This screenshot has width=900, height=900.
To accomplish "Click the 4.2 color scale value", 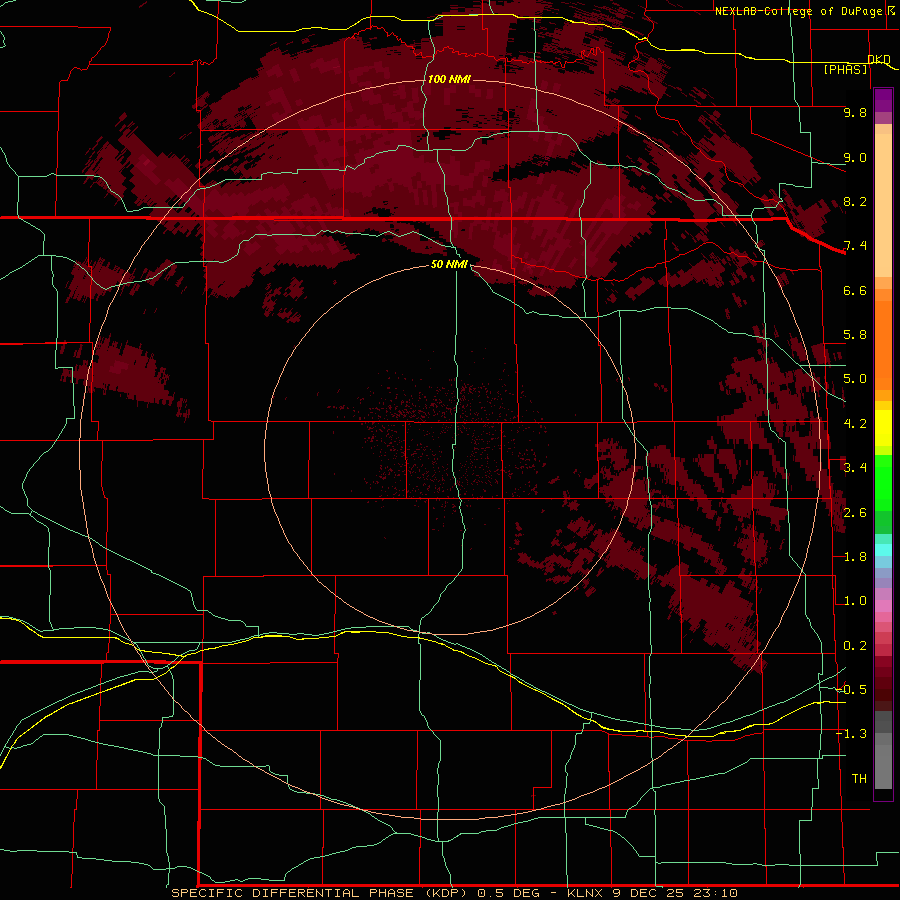I will click(855, 424).
